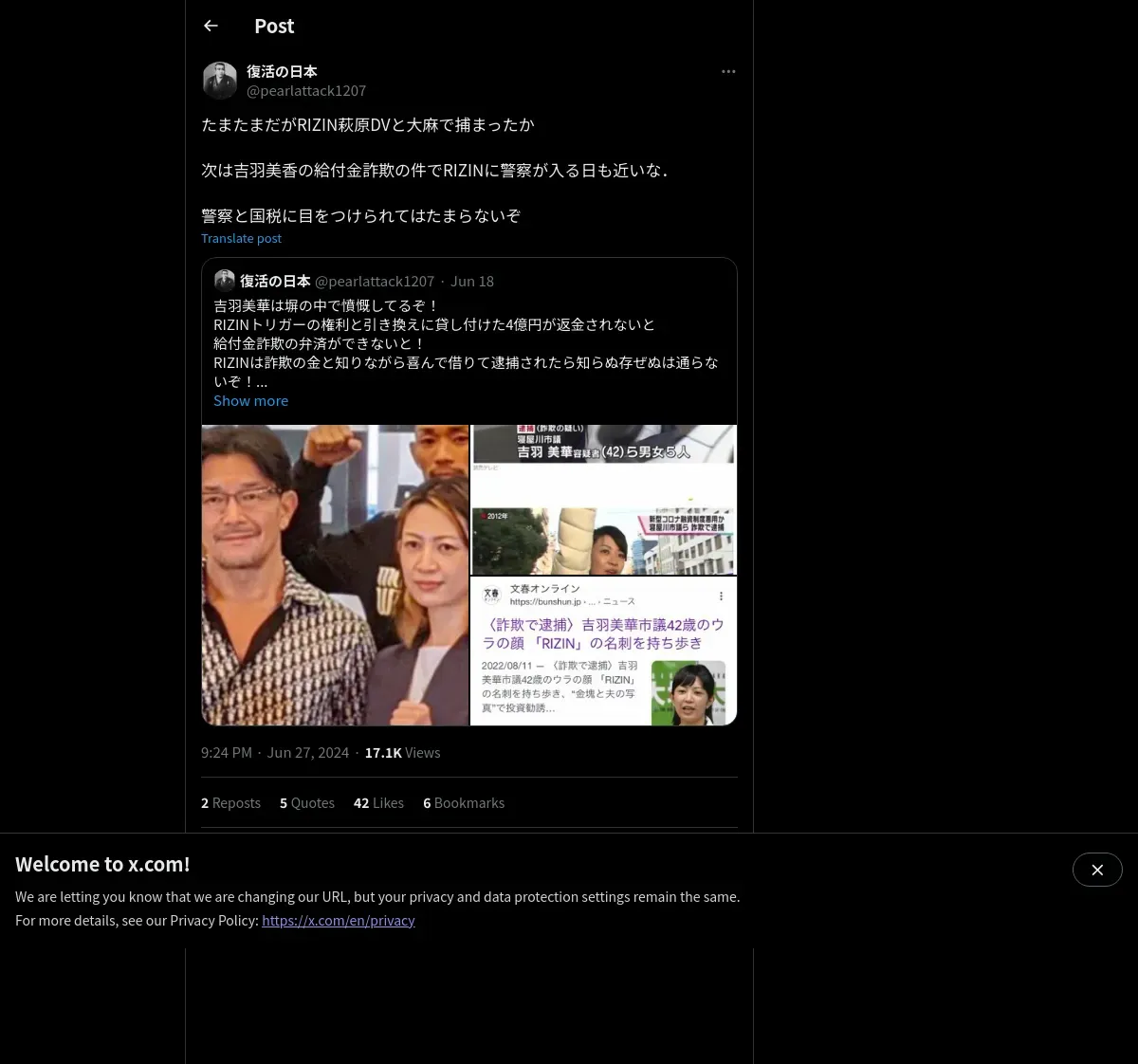Close the Welcome to x.com banner
The image size is (1138, 1064).
point(1097,870)
